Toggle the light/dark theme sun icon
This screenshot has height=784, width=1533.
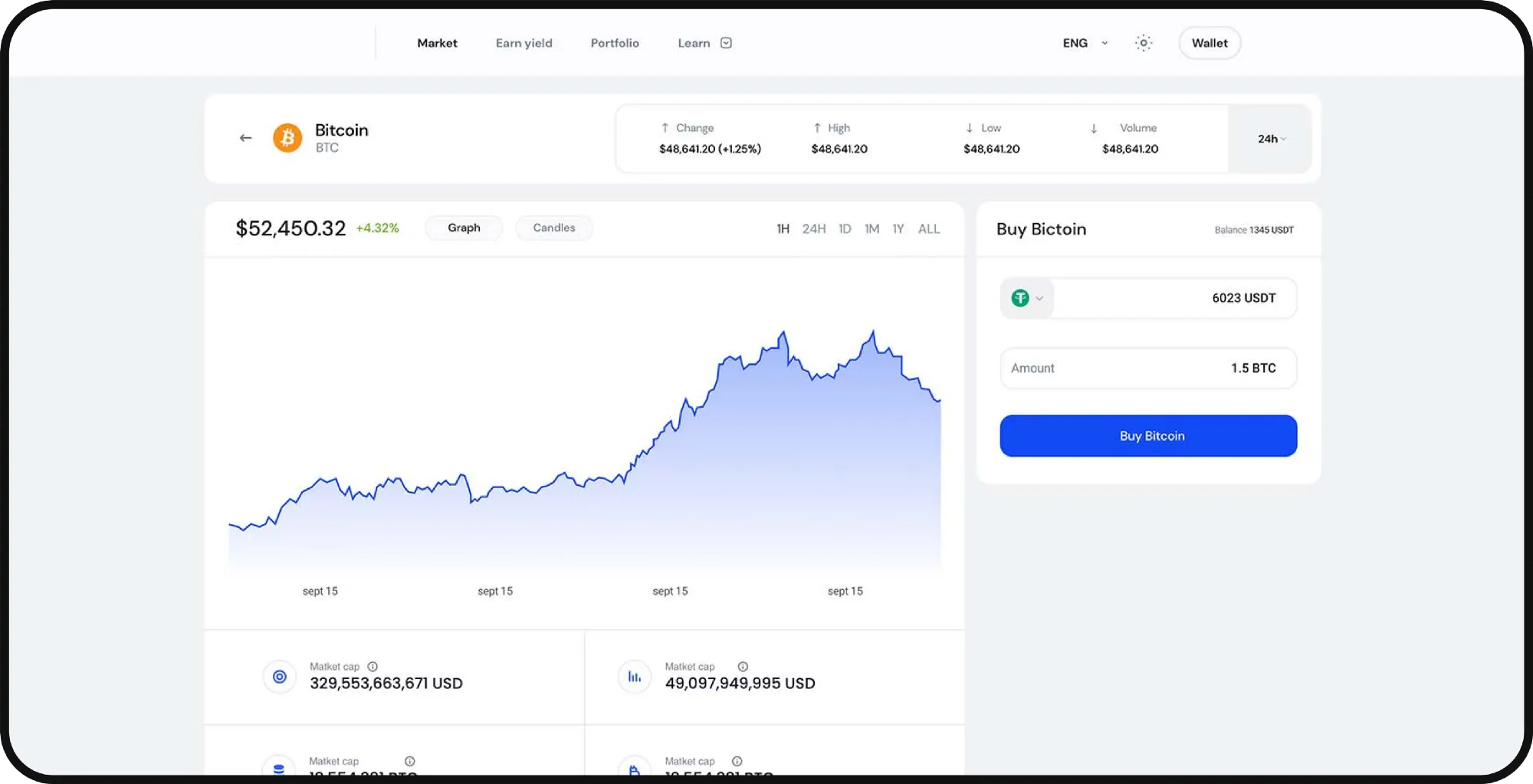point(1143,43)
